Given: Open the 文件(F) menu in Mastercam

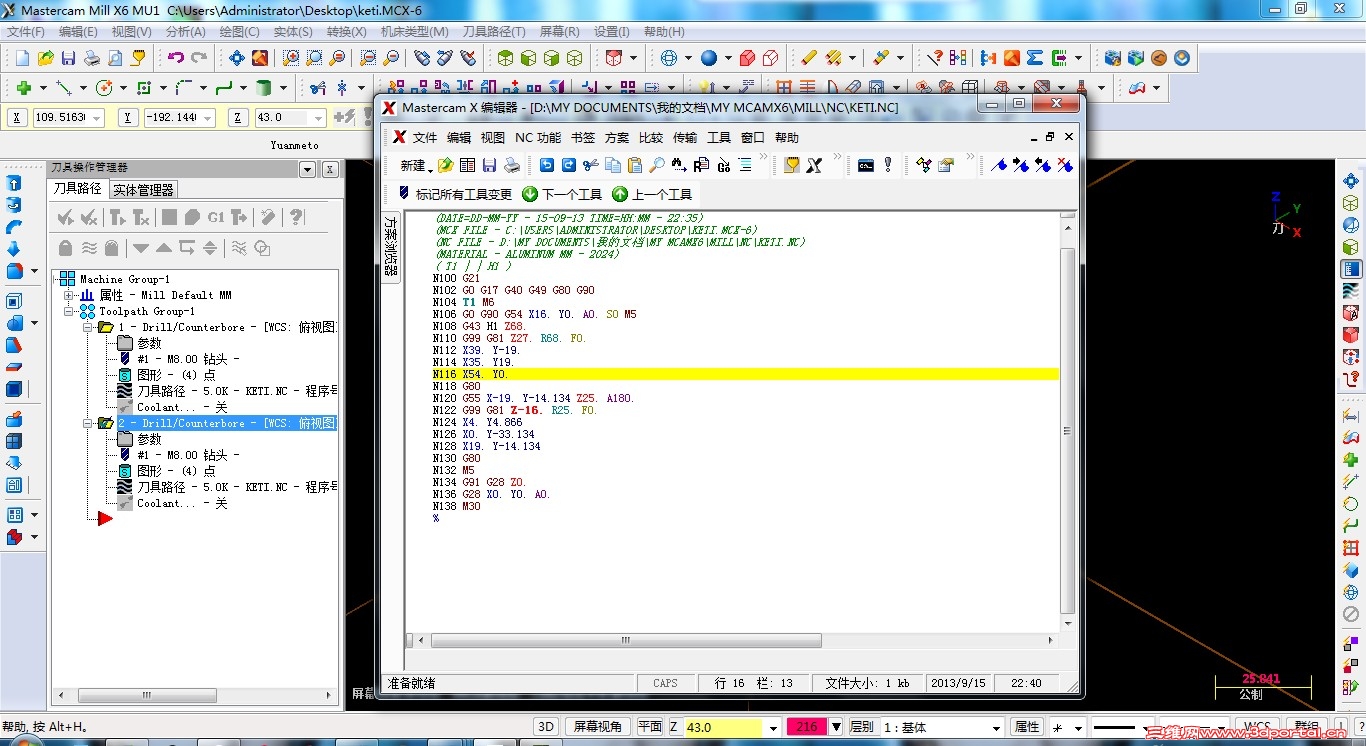Looking at the screenshot, I should (x=26, y=32).
